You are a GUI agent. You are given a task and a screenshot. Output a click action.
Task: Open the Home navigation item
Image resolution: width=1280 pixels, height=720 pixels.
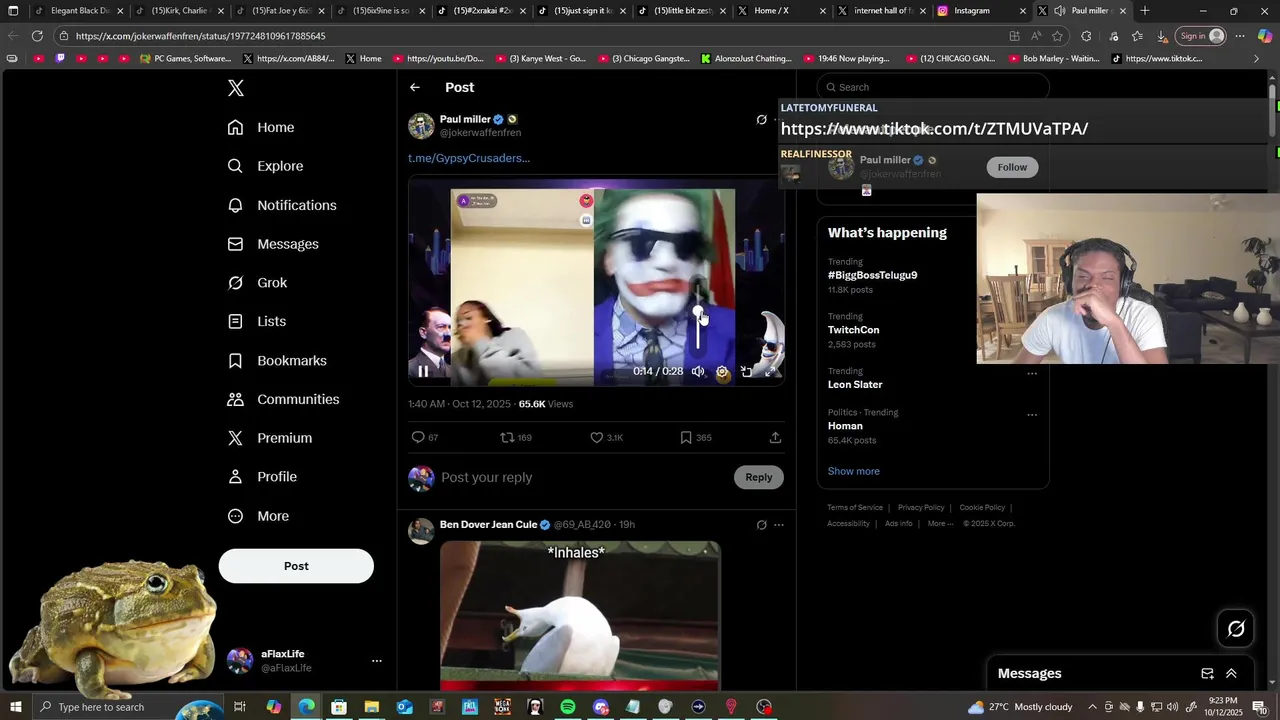point(261,127)
